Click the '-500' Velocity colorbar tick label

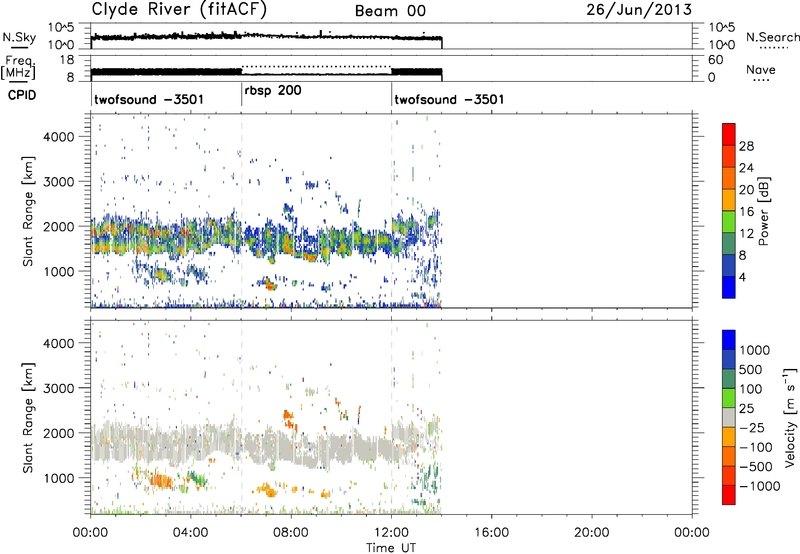point(756,466)
